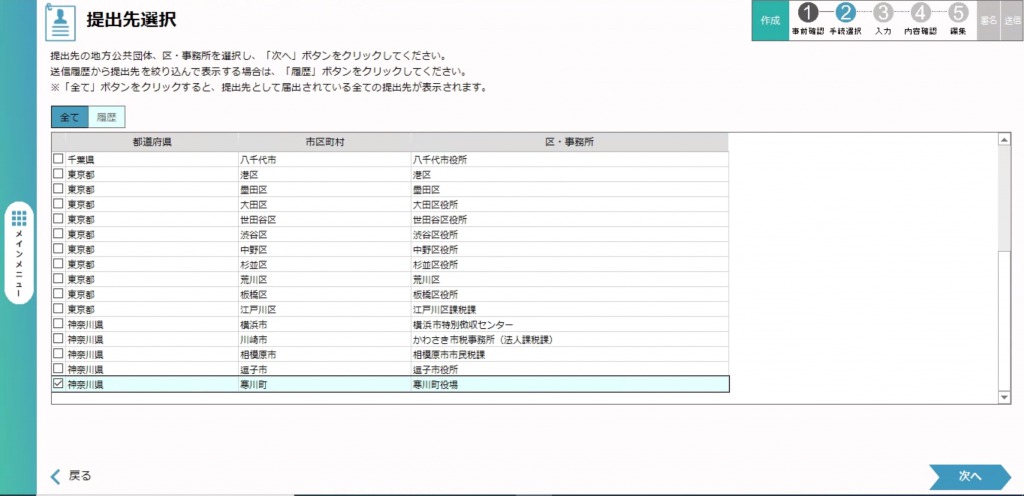This screenshot has height=496, width=1024.
Task: Click the main menu grid icon
Action: 20,220
